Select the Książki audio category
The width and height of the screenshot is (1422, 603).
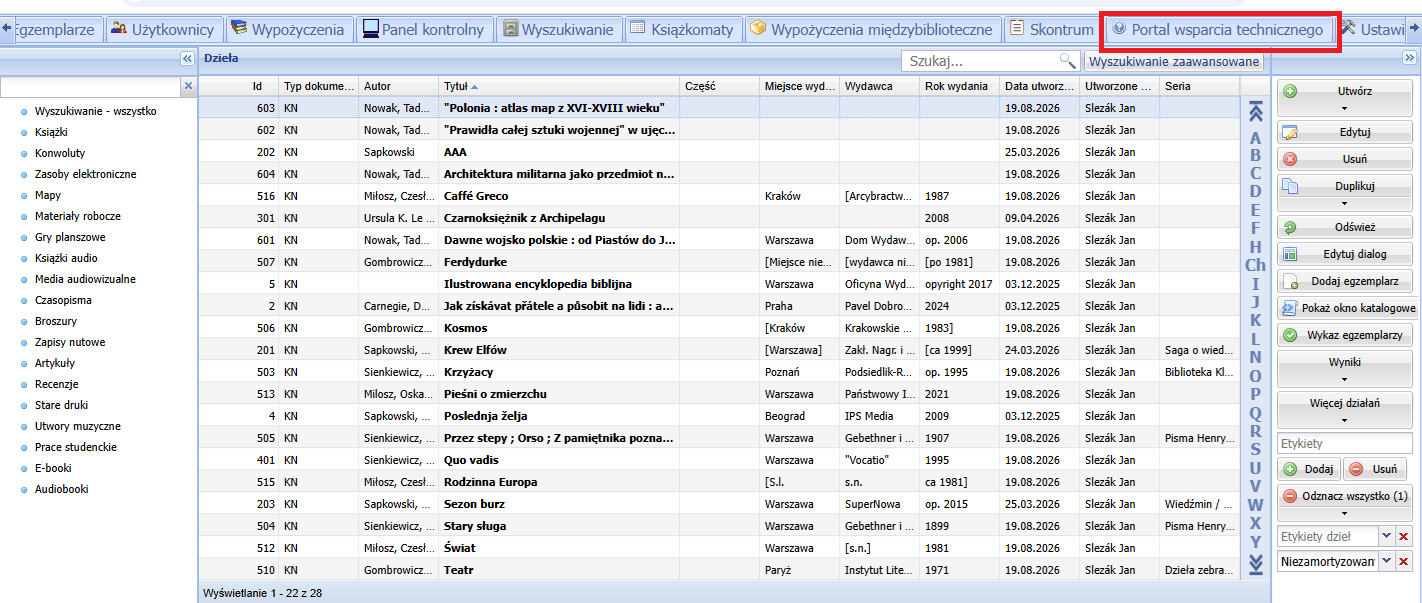click(66, 258)
